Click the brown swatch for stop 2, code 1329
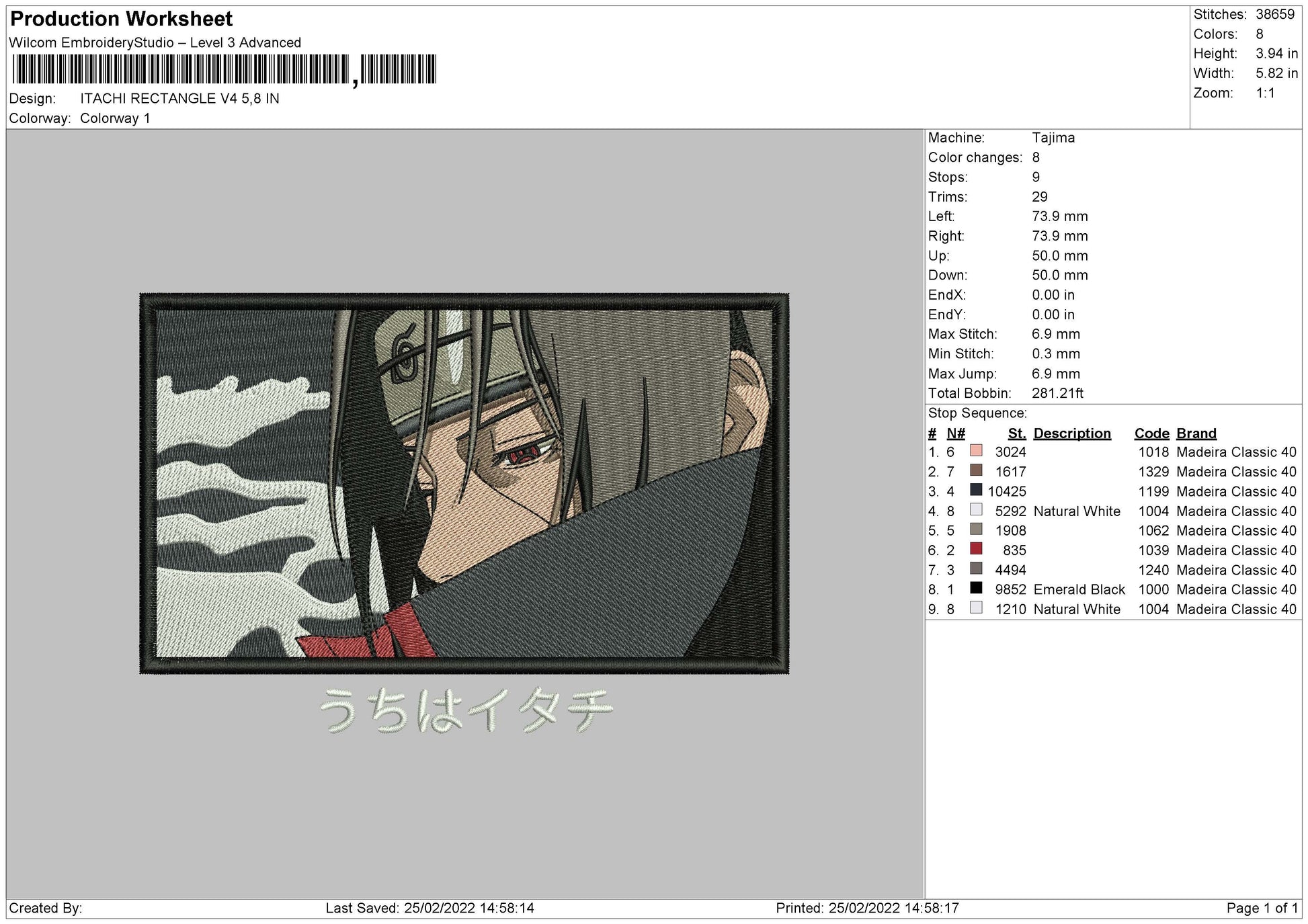 [x=976, y=470]
